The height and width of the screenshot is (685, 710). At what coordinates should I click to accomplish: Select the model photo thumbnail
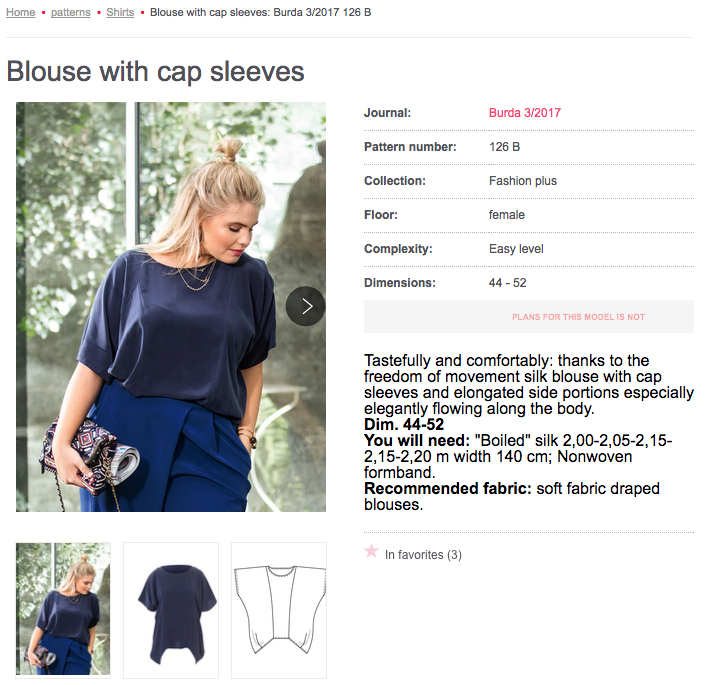pyautogui.click(x=63, y=609)
